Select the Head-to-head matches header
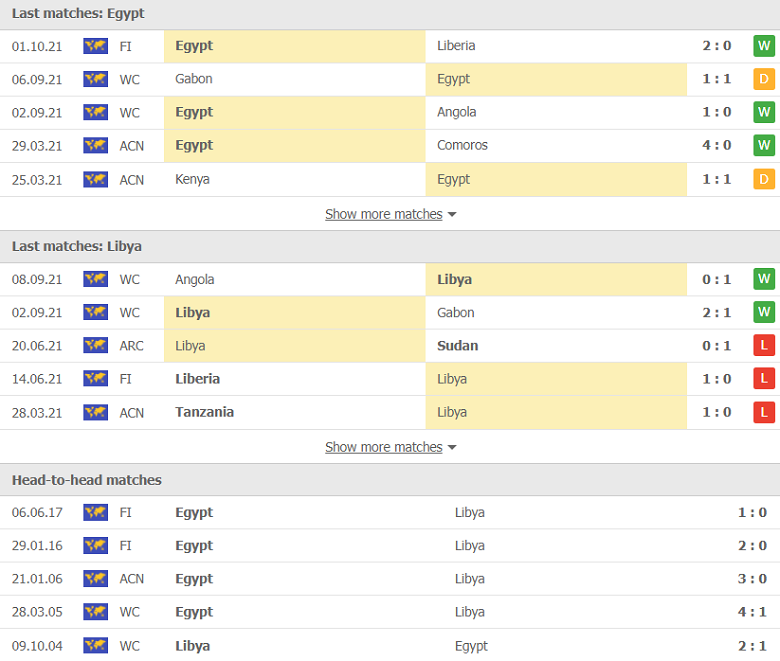This screenshot has height=661, width=780. [x=87, y=480]
